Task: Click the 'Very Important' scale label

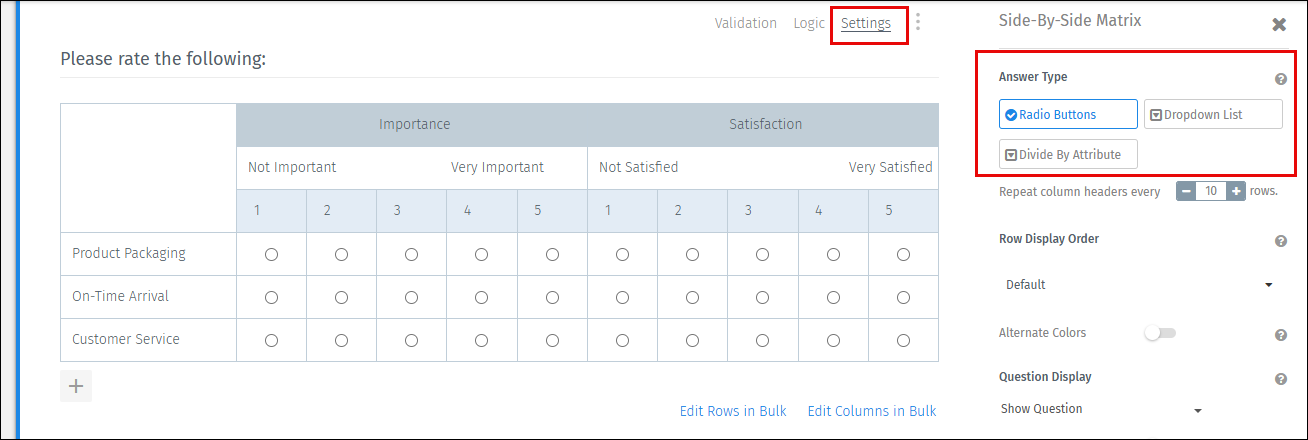Action: click(x=497, y=167)
